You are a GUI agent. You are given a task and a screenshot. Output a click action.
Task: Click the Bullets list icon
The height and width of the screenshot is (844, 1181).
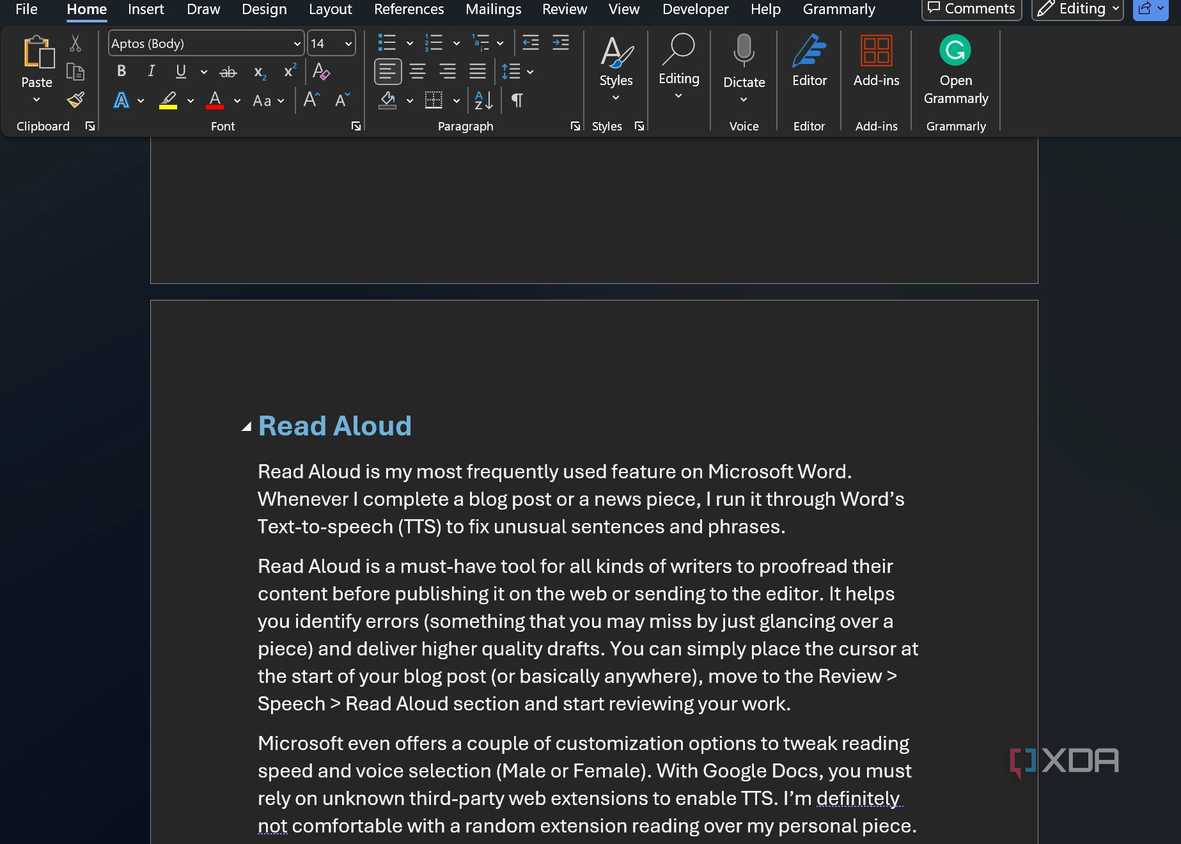[x=386, y=43]
